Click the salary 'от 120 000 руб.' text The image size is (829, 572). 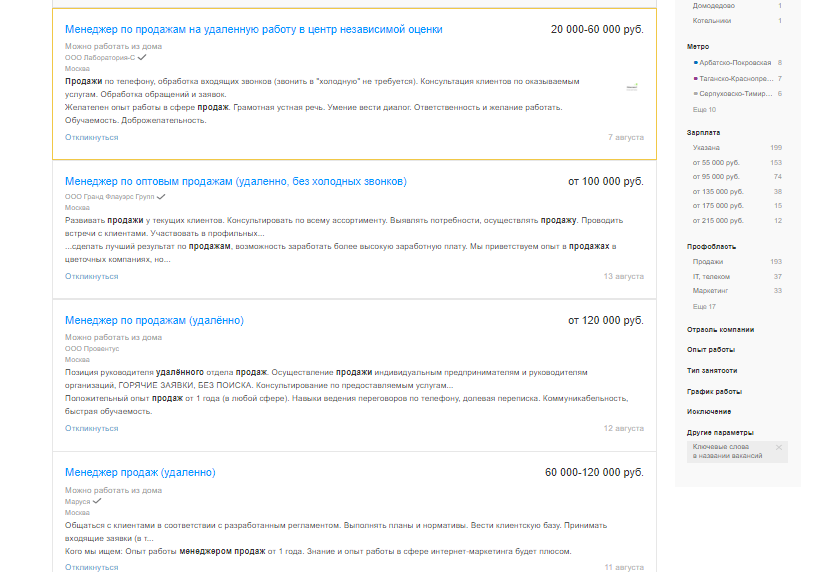point(606,320)
